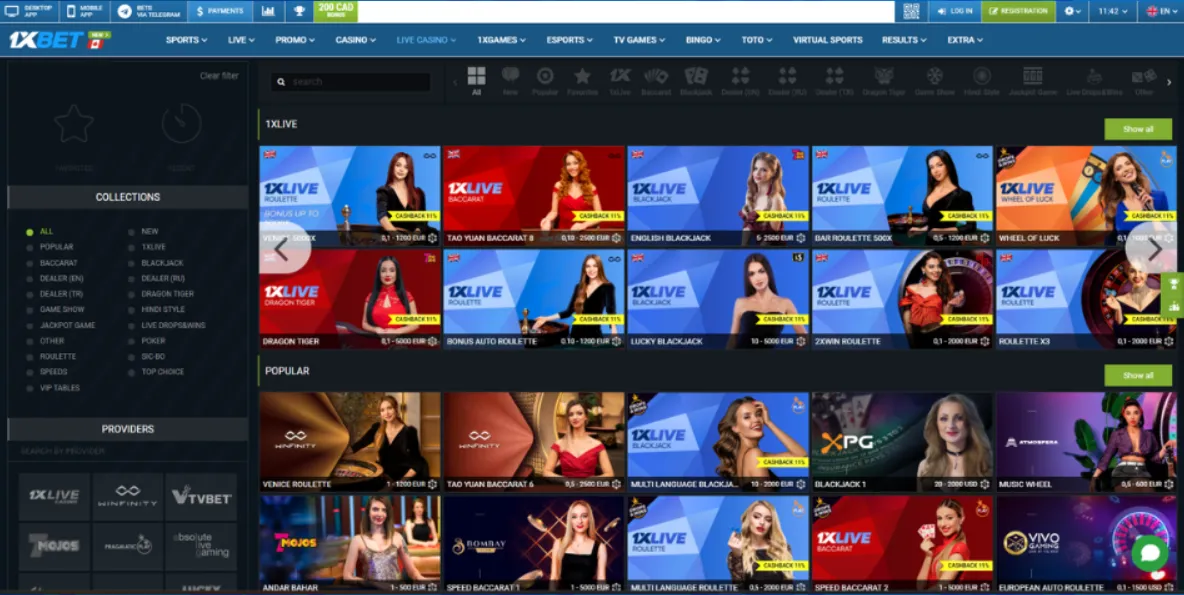Screen dimensions: 1184x595
Task: Open the recent clock icon in sidebar
Action: pos(181,124)
